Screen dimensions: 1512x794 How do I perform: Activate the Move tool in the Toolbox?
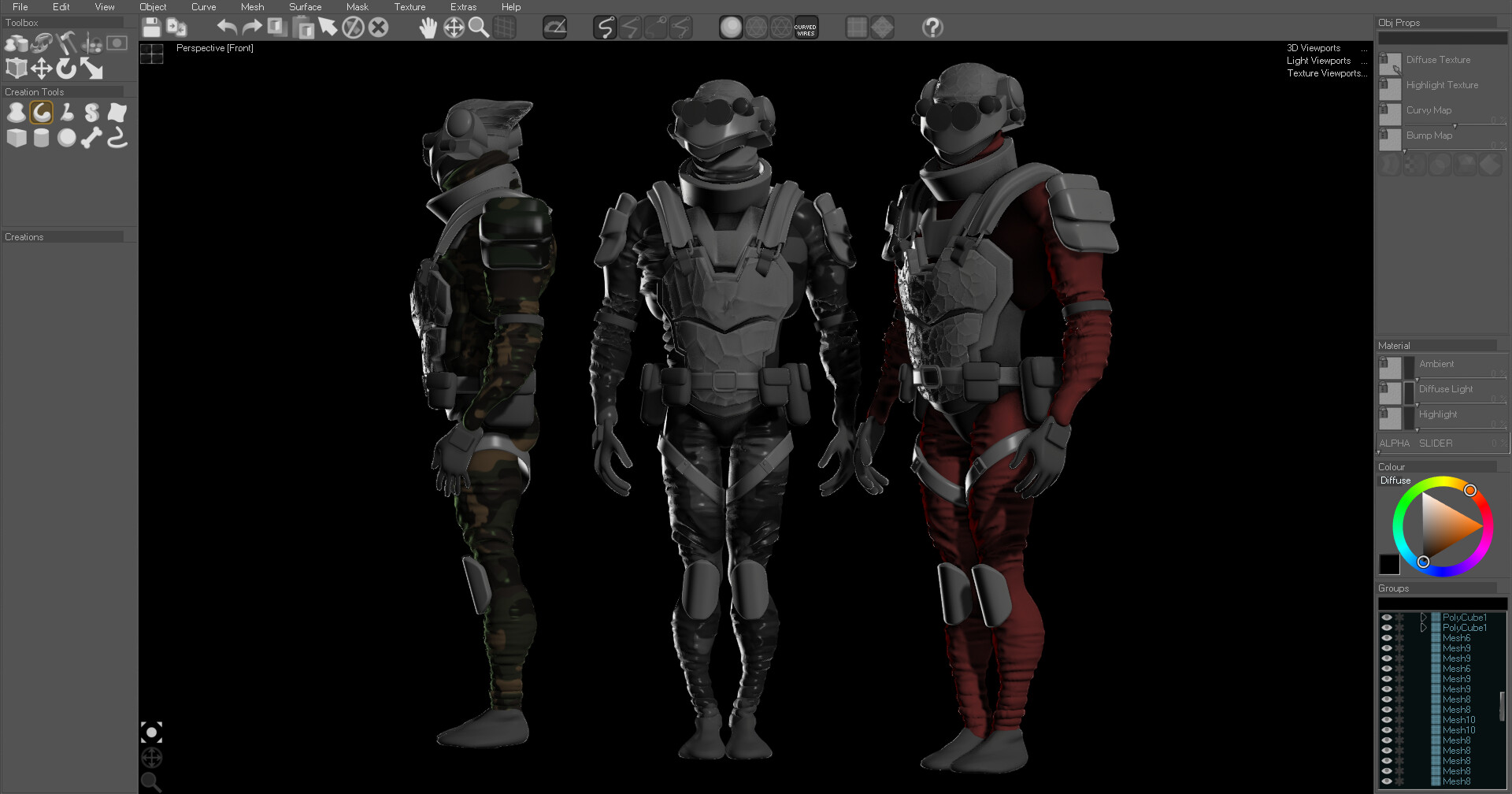point(42,69)
